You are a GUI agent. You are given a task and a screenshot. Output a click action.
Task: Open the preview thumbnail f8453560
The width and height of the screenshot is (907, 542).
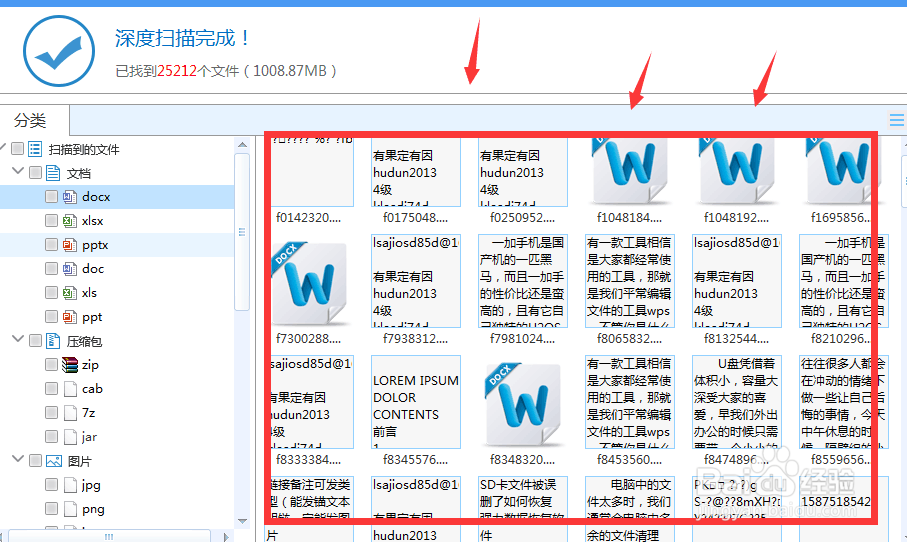click(630, 402)
